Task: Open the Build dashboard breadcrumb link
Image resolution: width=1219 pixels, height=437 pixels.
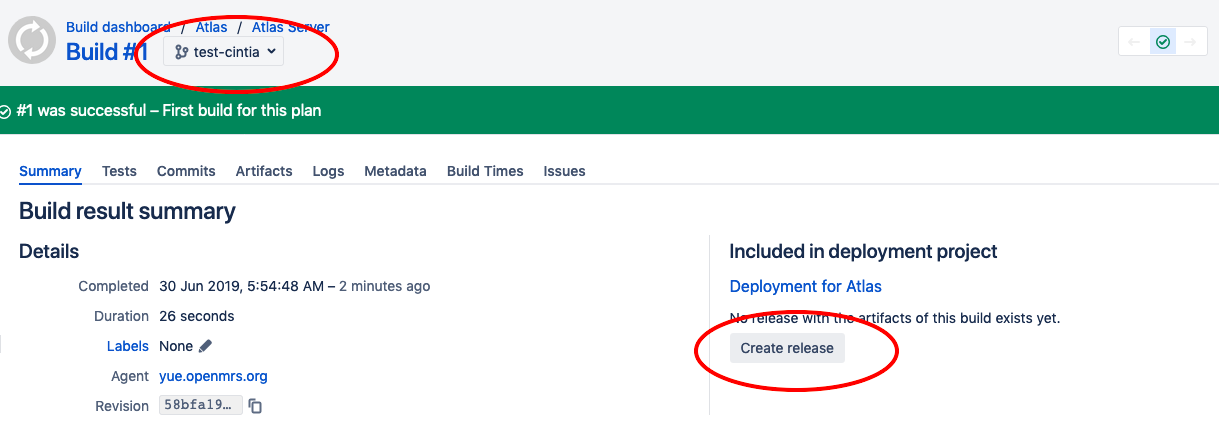Action: coord(118,27)
